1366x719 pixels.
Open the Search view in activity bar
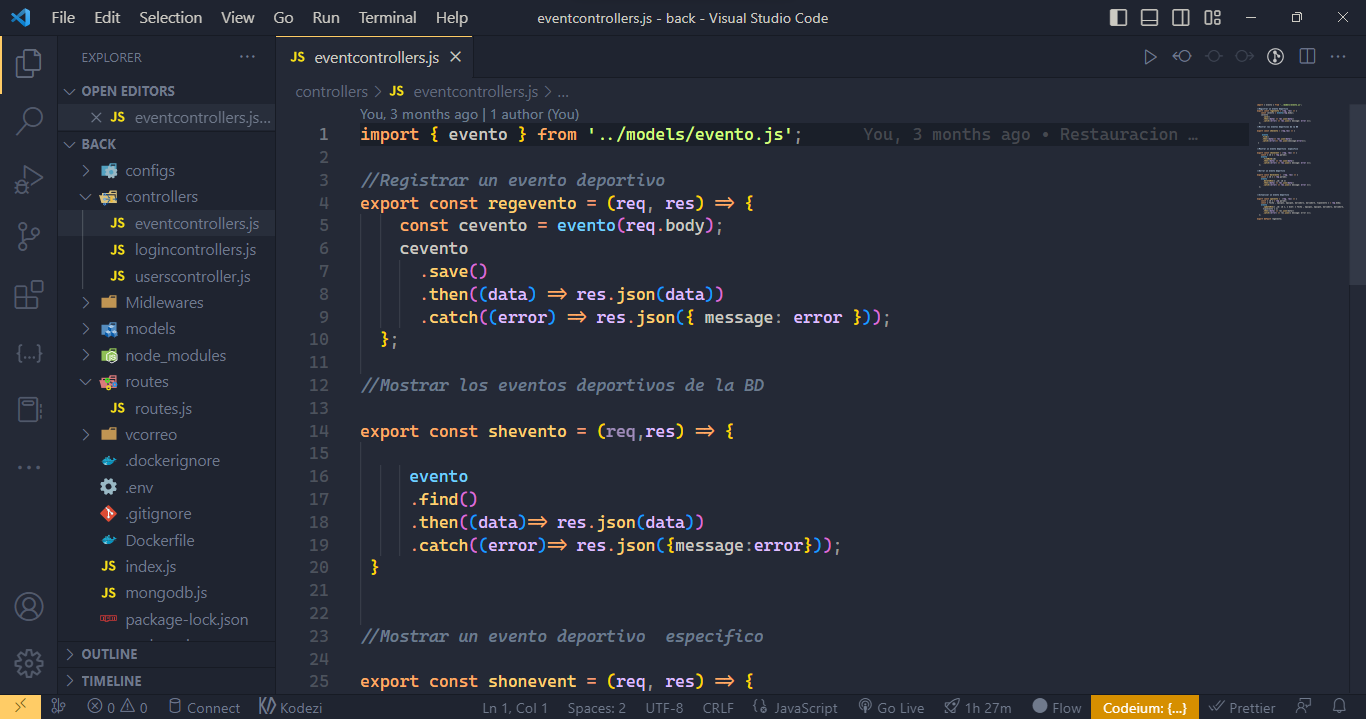point(29,122)
